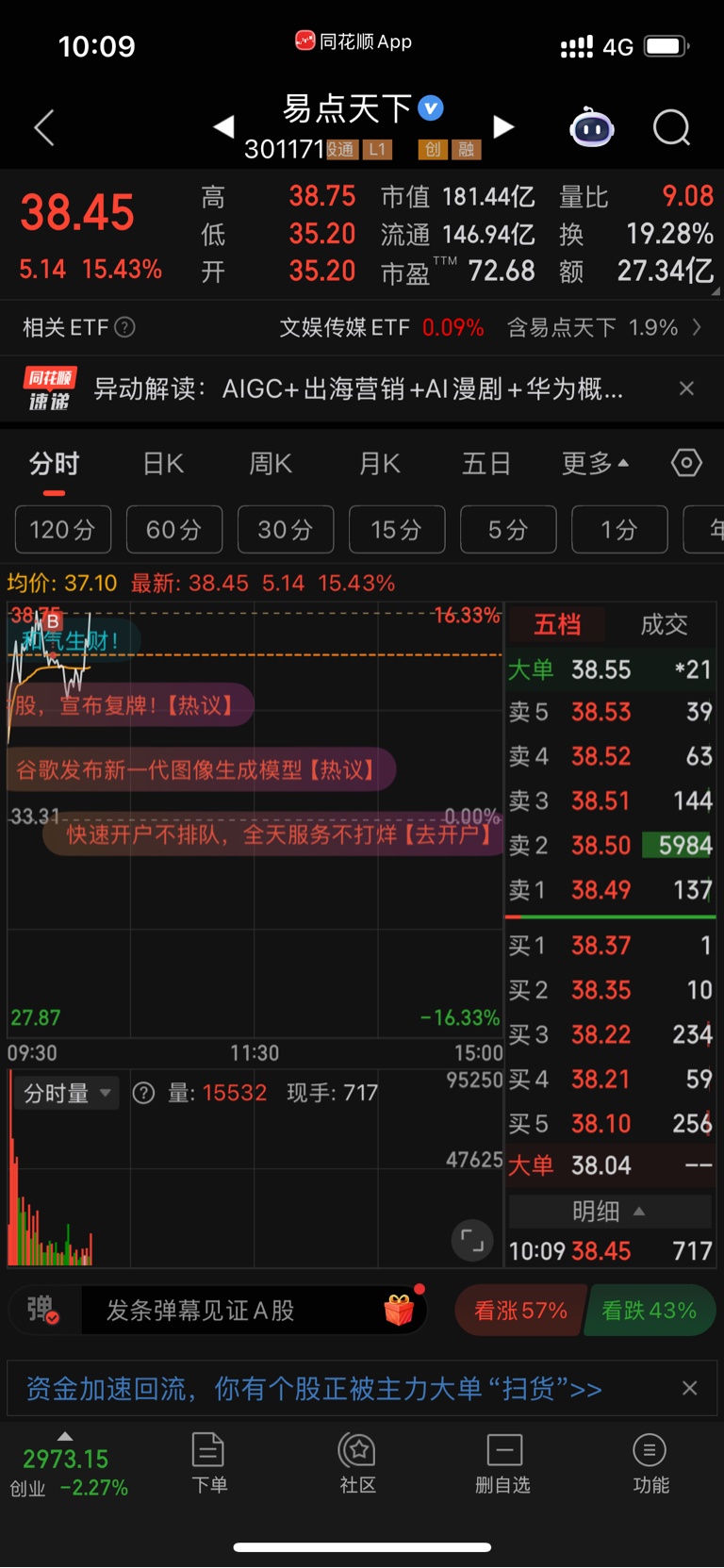The width and height of the screenshot is (724, 1568).
Task: Tap the 创 board badge
Action: 433,149
